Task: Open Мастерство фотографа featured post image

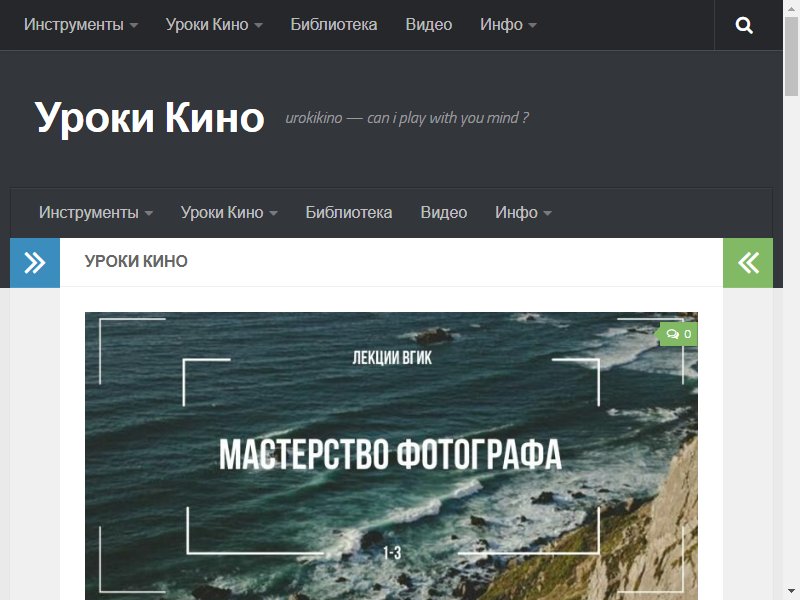Action: point(391,456)
